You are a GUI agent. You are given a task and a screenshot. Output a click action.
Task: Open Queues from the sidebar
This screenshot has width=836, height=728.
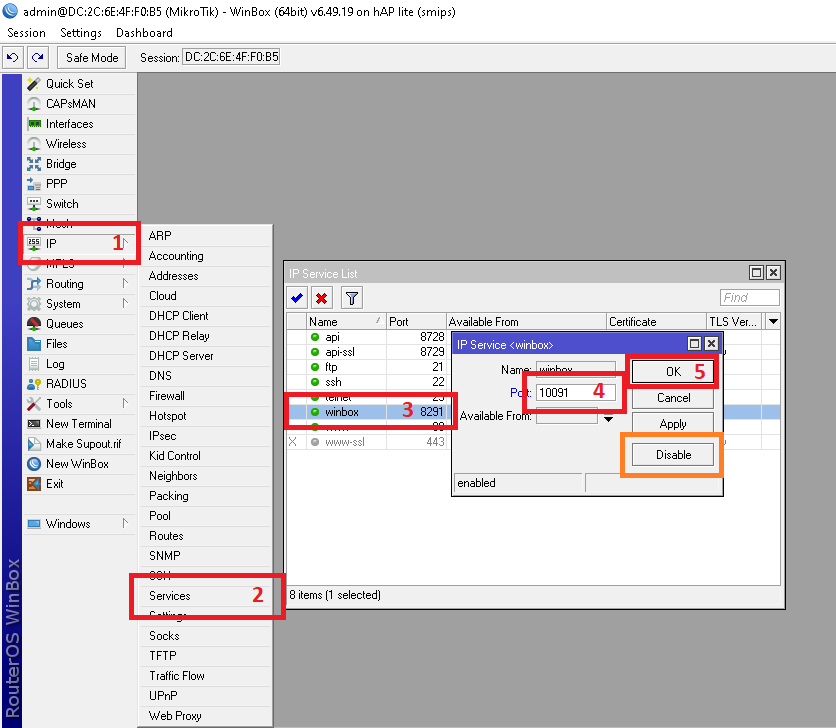(x=64, y=324)
